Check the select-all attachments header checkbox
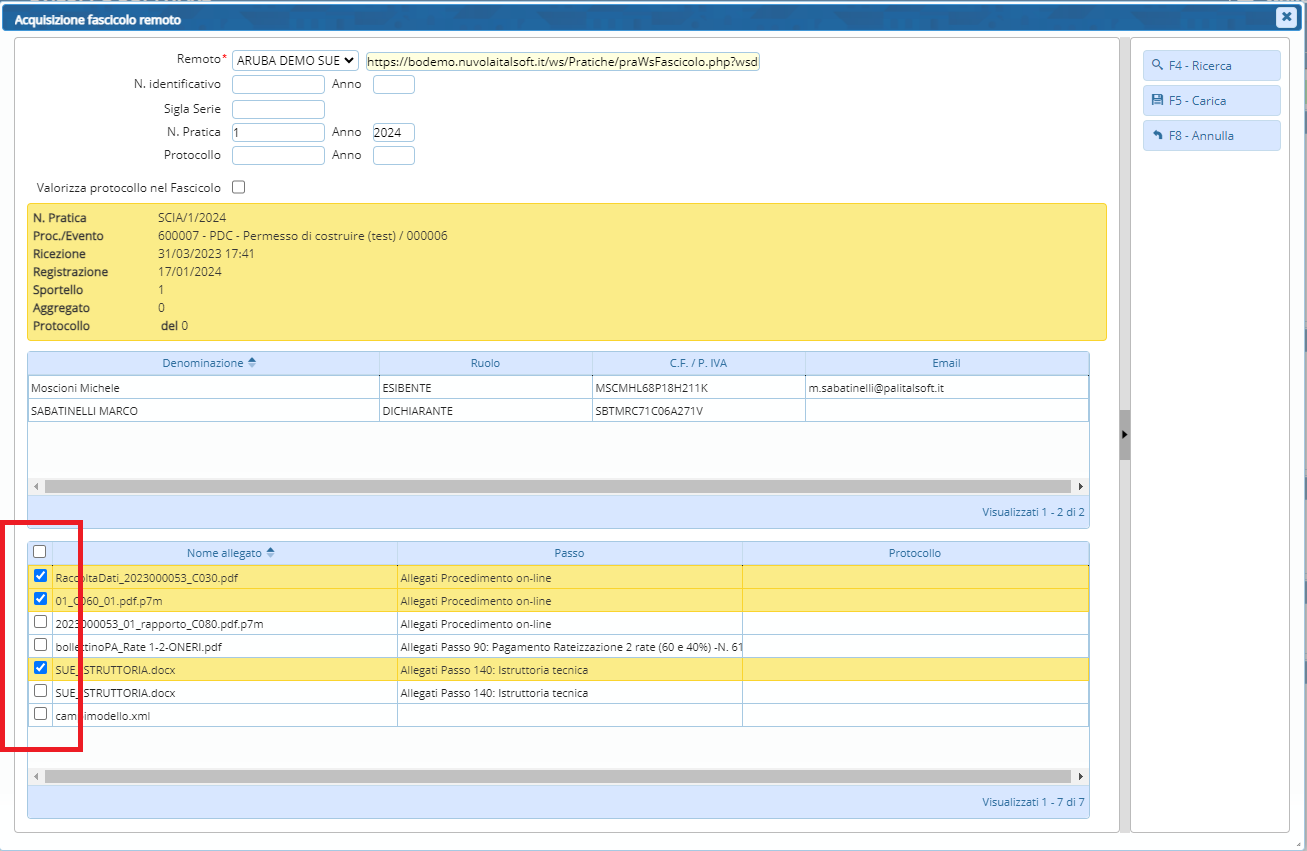The height and width of the screenshot is (851, 1307). [40, 552]
